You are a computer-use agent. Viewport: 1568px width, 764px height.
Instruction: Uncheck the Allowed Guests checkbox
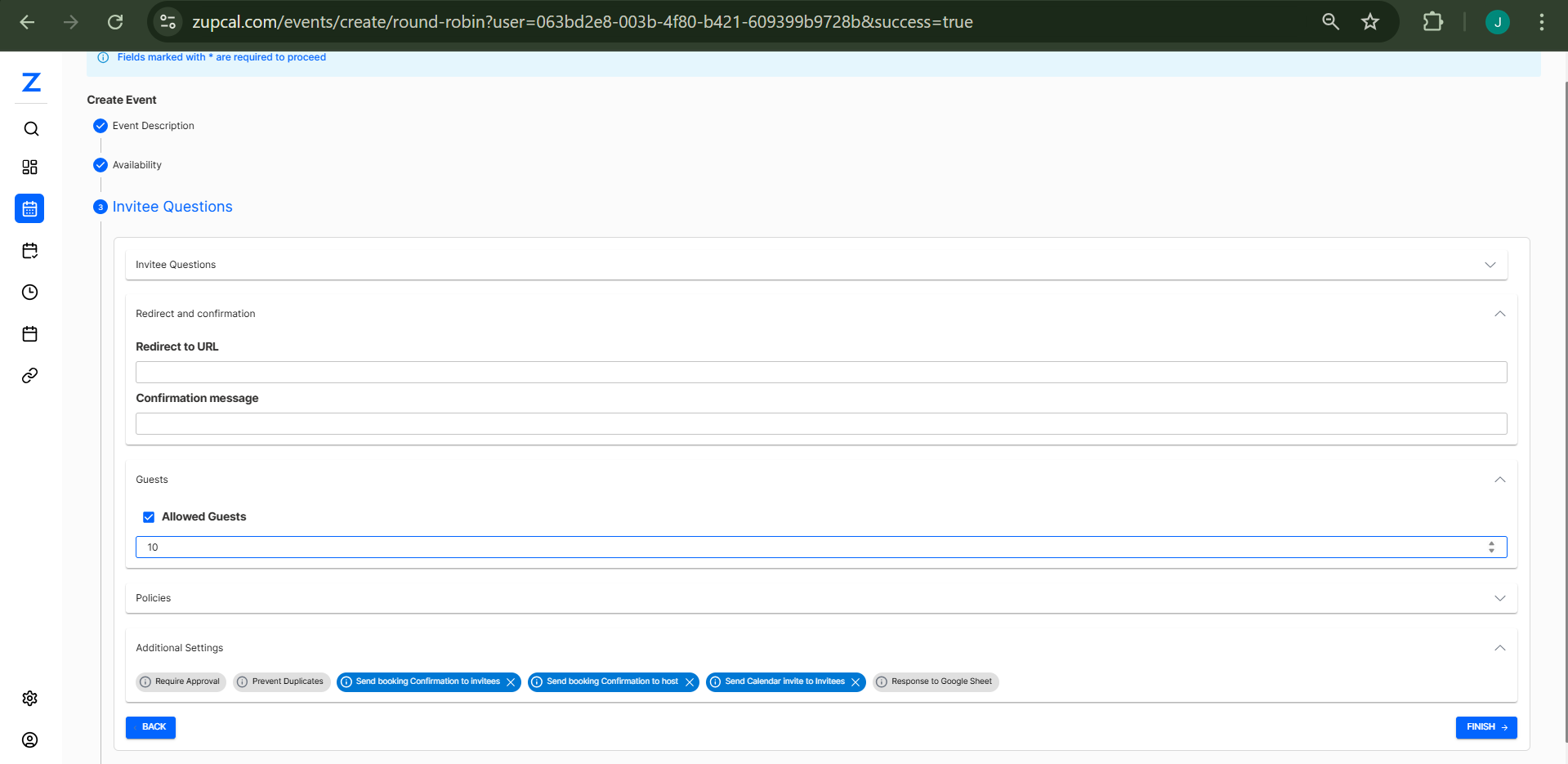149,517
